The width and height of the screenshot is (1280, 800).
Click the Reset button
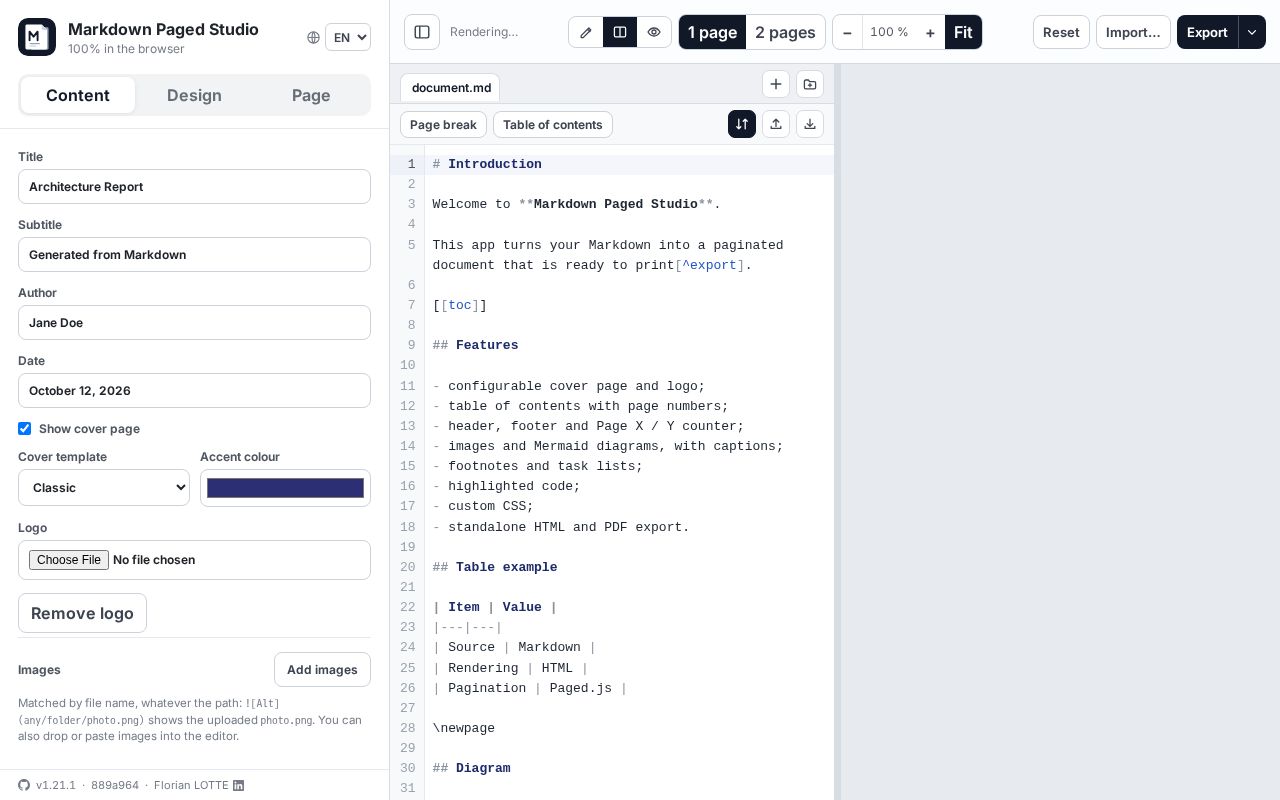(x=1061, y=32)
